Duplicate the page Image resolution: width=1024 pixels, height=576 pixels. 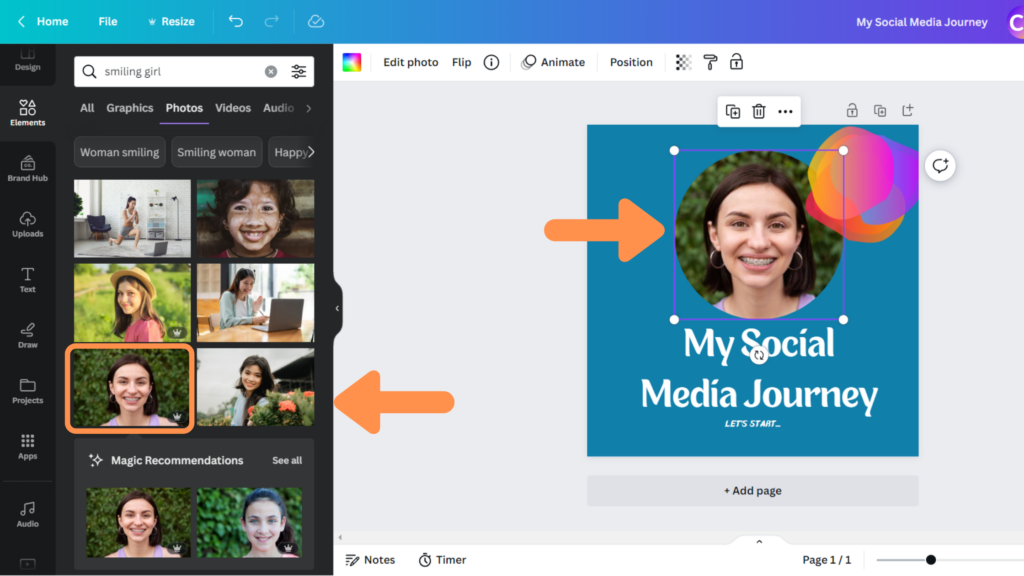tap(880, 110)
